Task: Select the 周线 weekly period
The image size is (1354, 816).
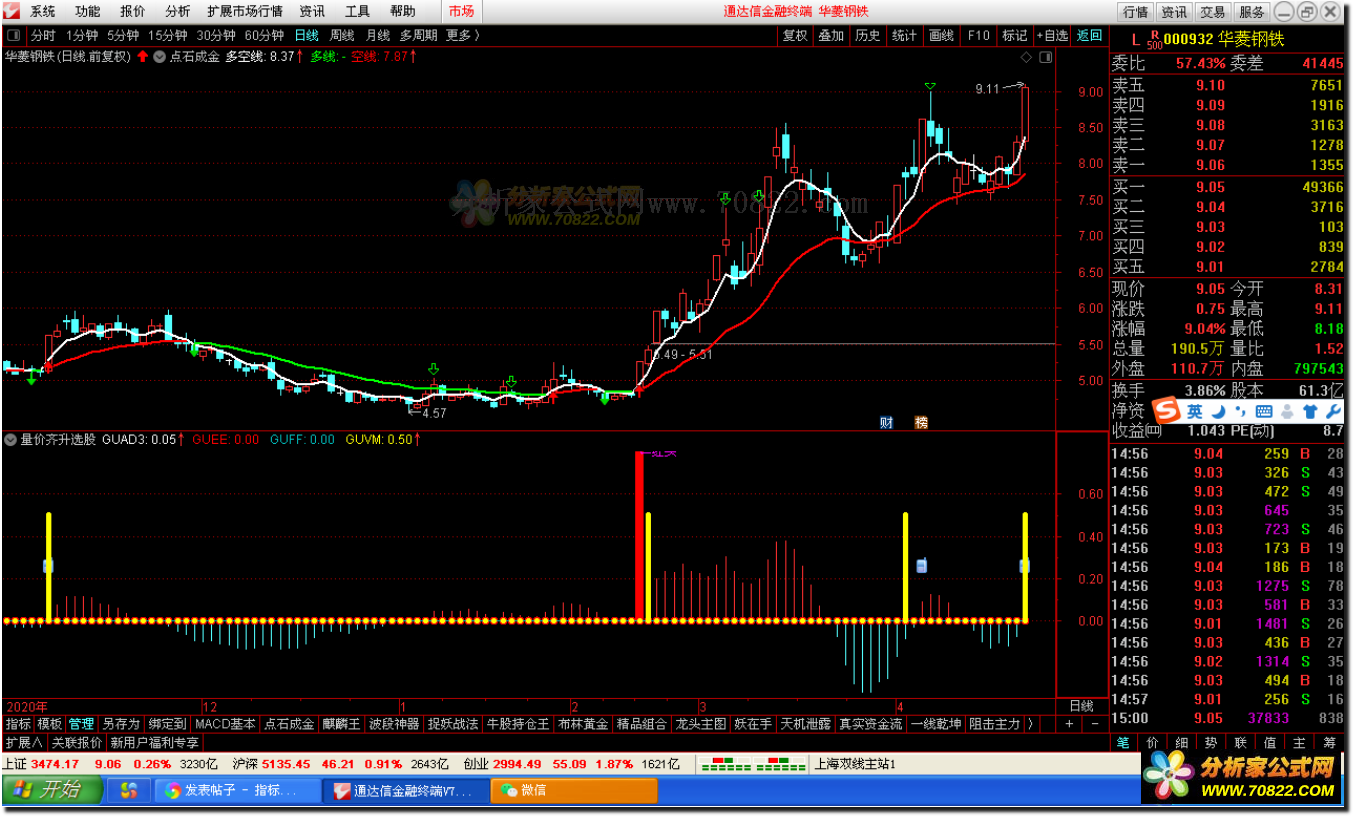Action: coord(342,35)
